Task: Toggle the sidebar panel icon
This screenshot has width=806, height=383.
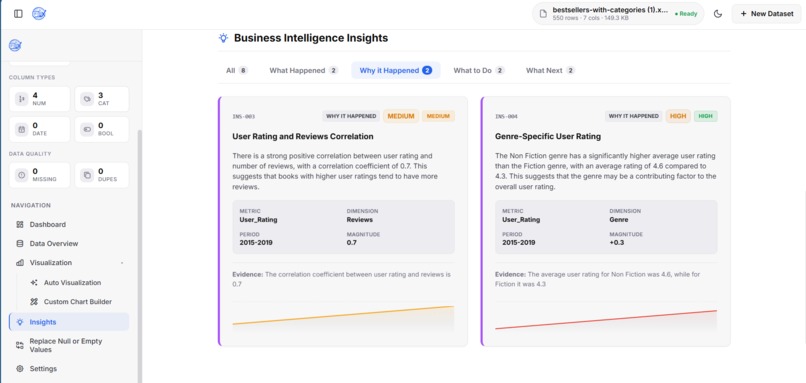Action: (x=19, y=14)
